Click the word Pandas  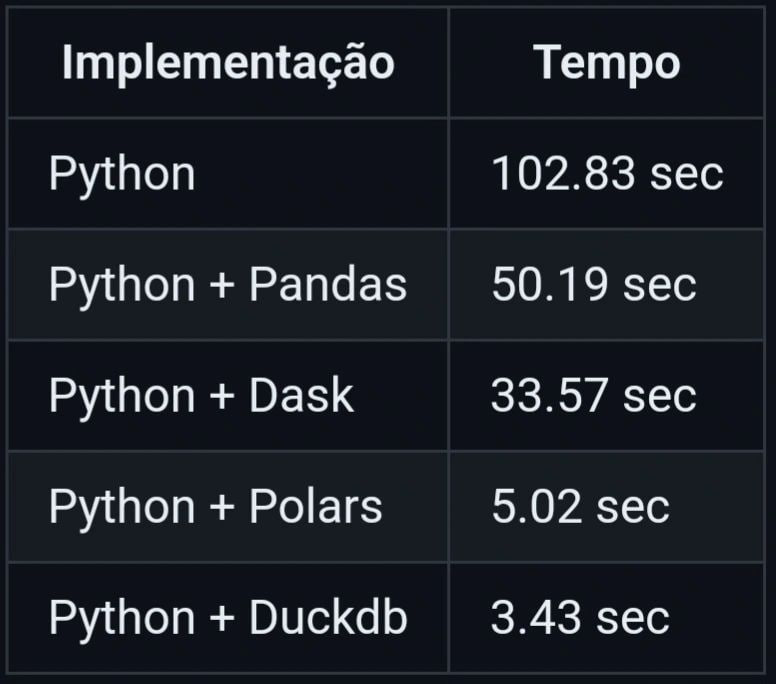328,285
